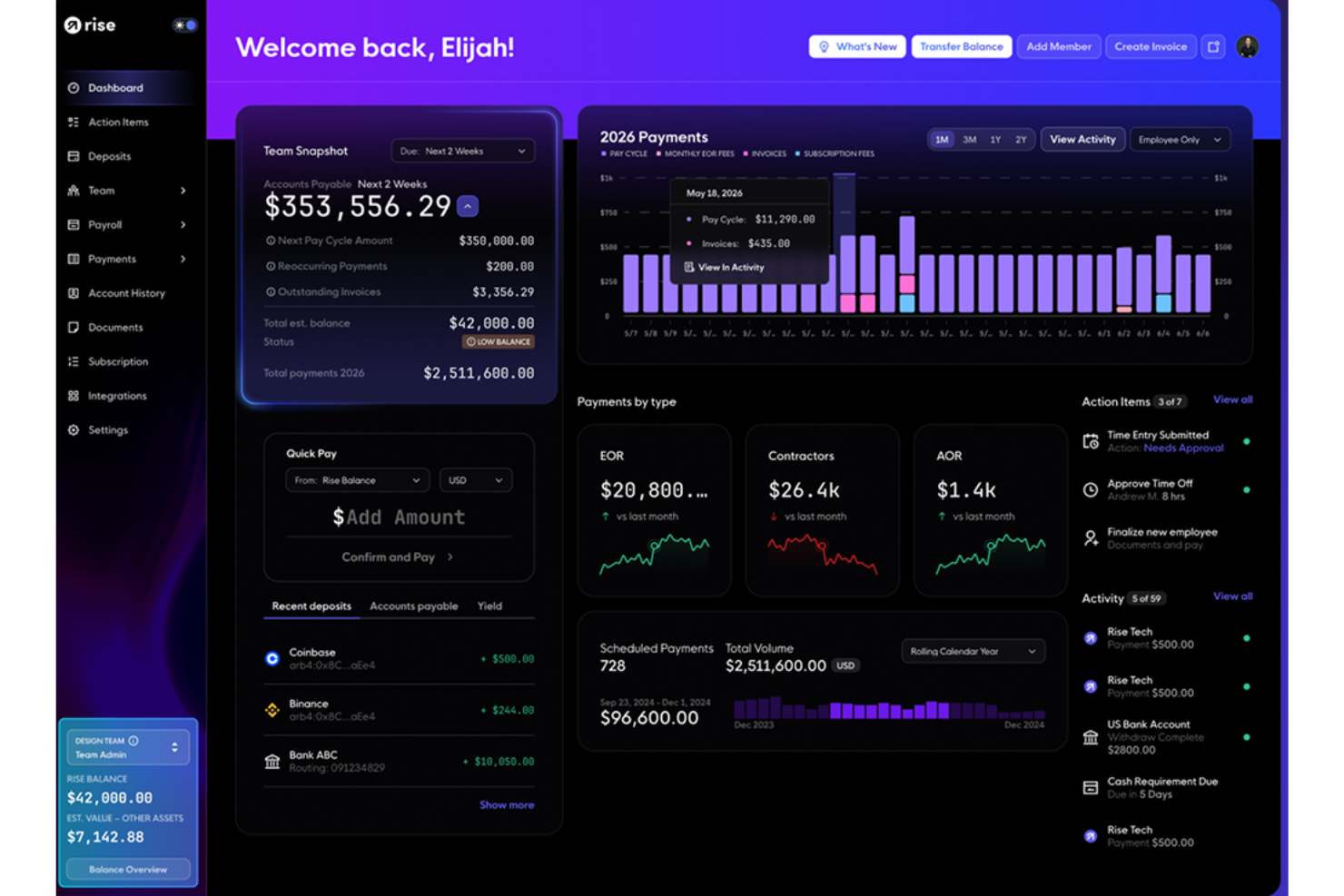The height and width of the screenshot is (896, 1344).
Task: Click the Binance deposit icon
Action: (272, 710)
